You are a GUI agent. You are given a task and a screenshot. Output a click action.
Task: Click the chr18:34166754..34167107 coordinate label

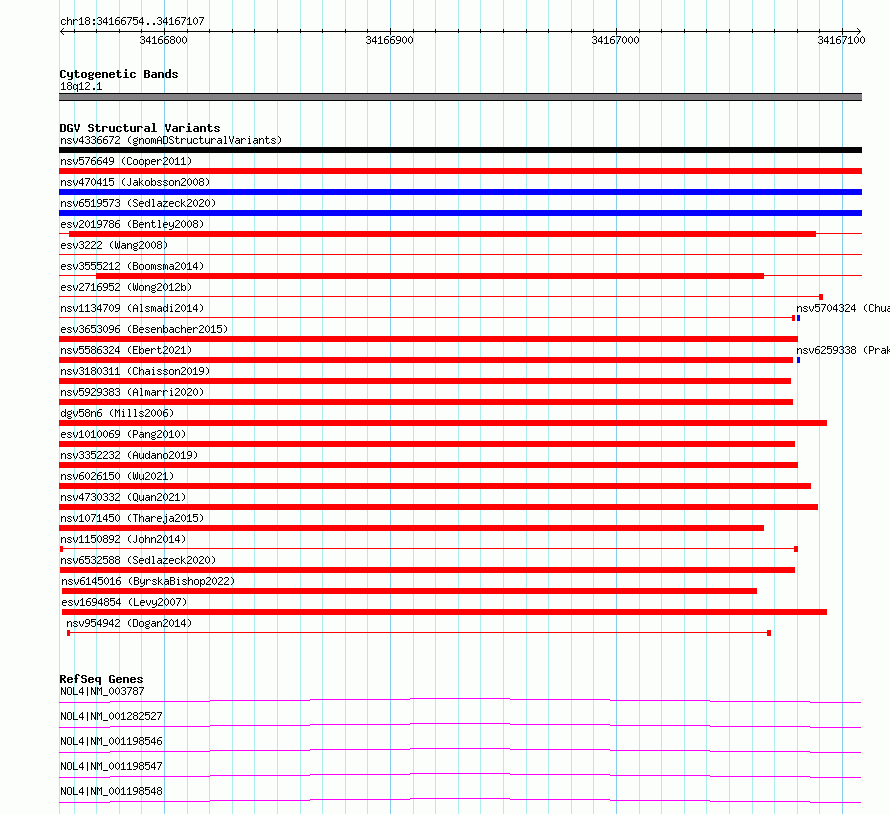[x=132, y=21]
